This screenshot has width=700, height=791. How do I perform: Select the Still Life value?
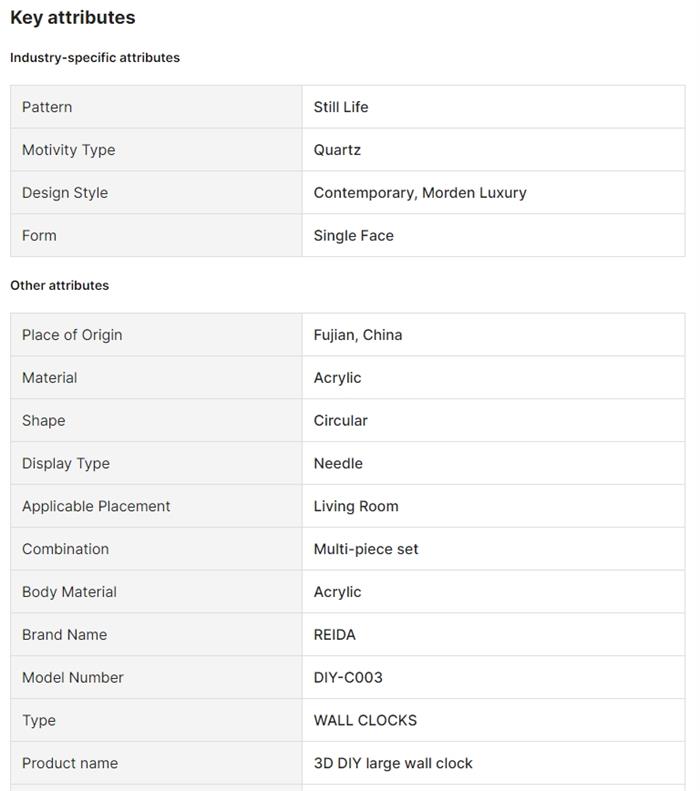tap(341, 107)
